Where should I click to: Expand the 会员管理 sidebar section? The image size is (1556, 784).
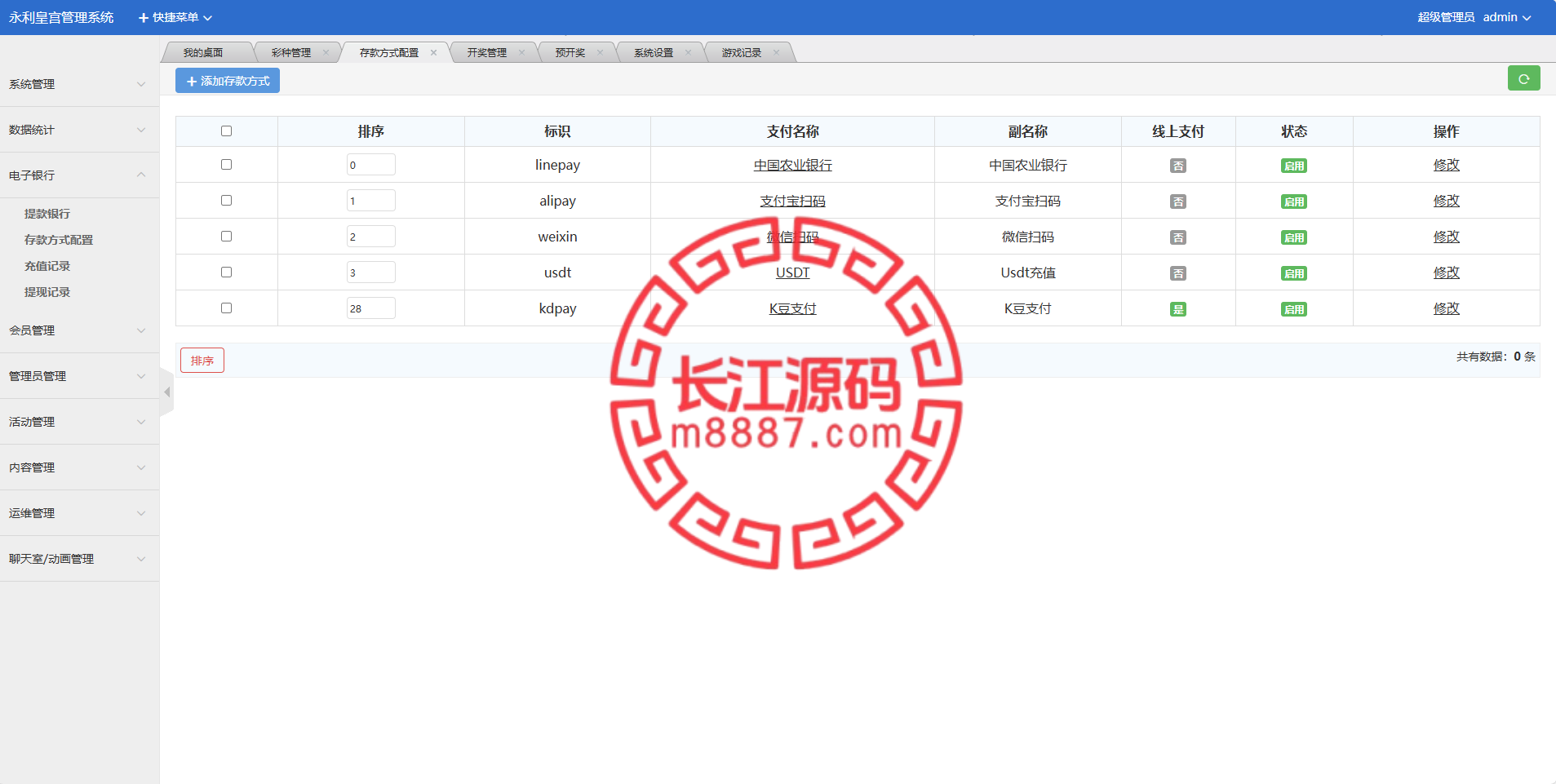pyautogui.click(x=79, y=330)
